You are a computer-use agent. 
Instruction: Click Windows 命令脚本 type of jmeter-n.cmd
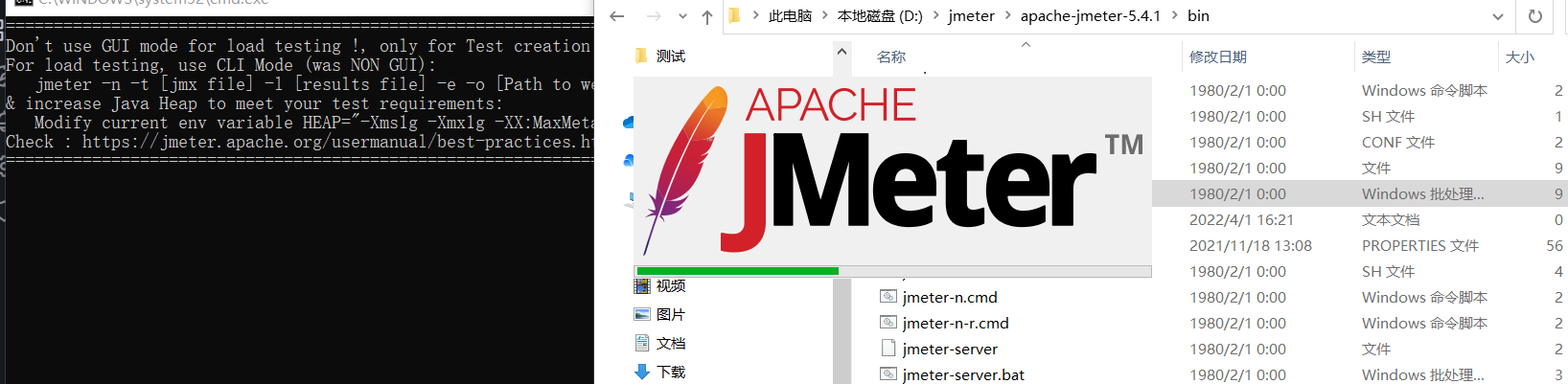coord(1424,298)
